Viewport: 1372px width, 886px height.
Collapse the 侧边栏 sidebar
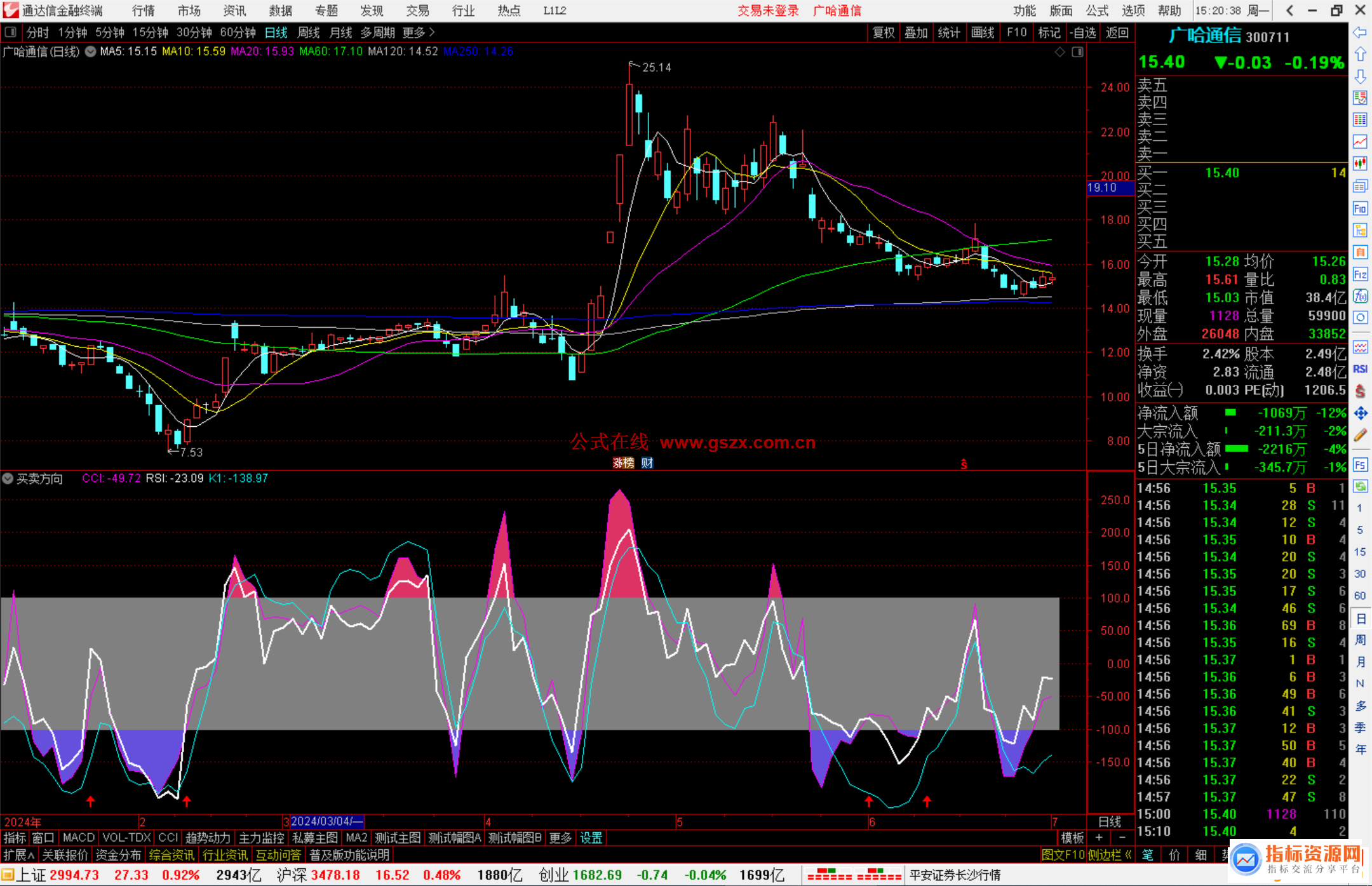coord(1110,855)
